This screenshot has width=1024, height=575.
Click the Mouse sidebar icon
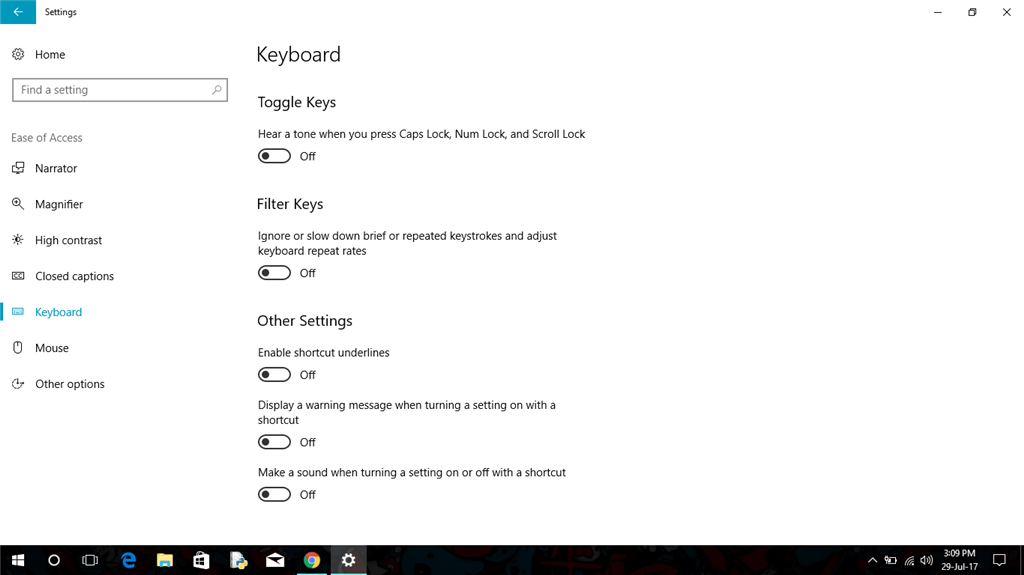pos(18,348)
